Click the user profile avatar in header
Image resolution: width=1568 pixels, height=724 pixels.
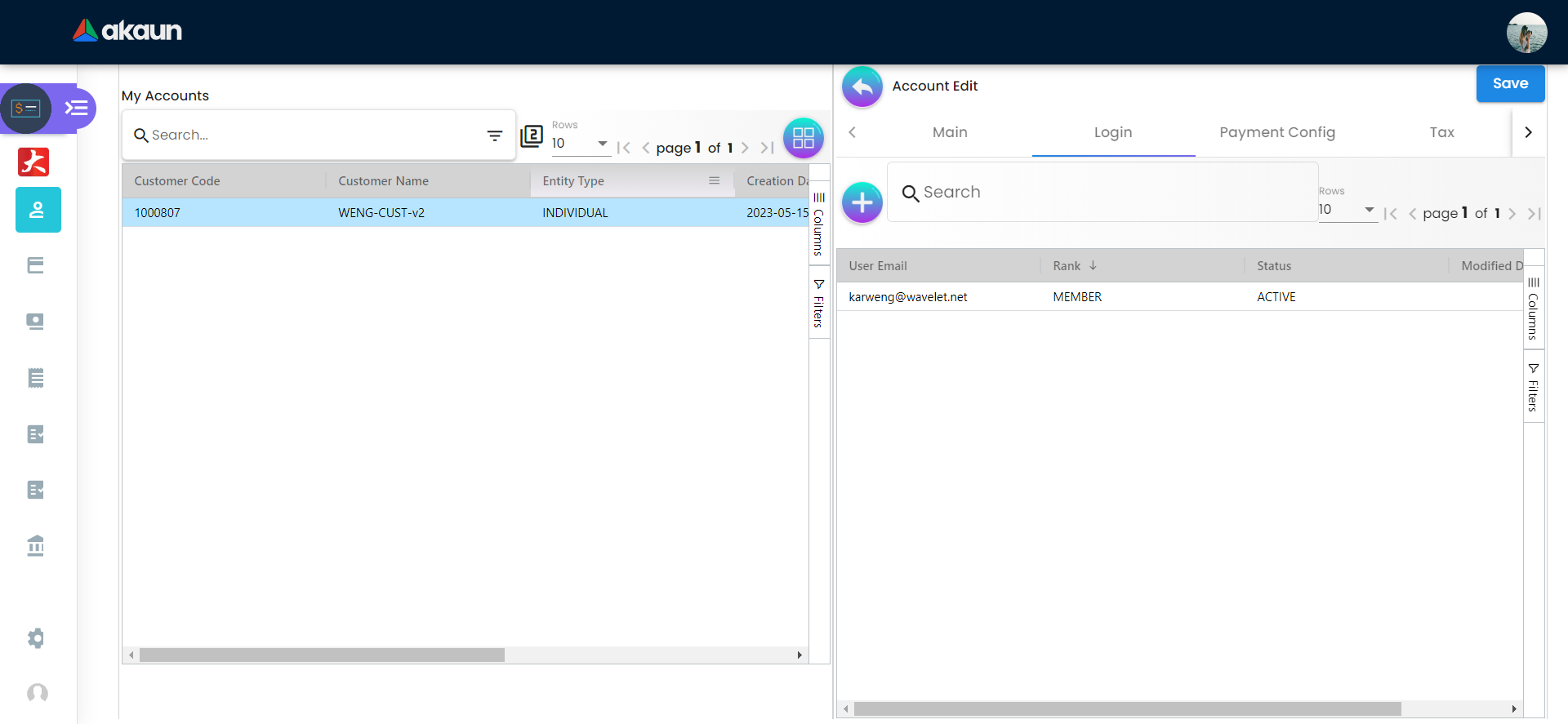pos(1526,33)
